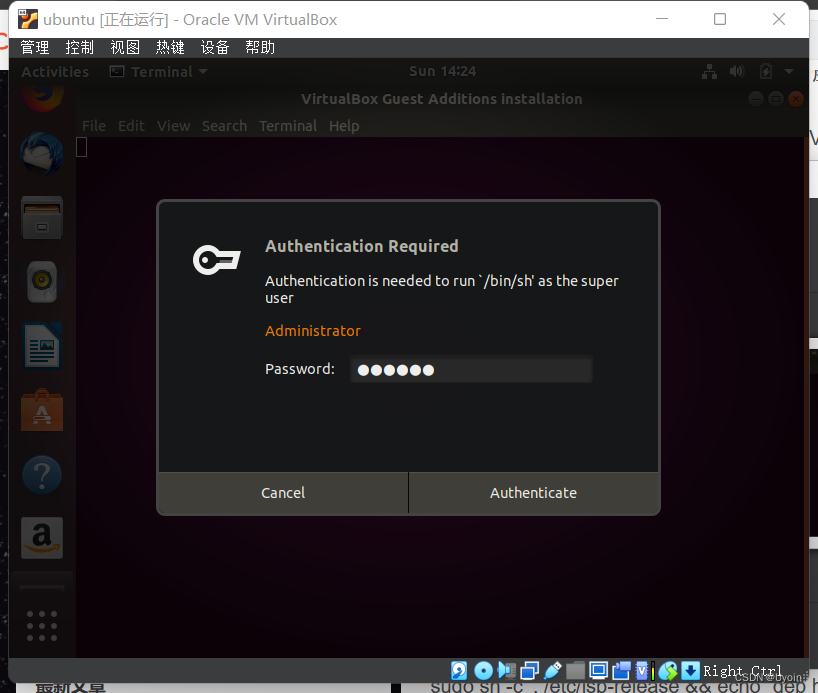Click the volume icon in the top bar
Image resolution: width=818 pixels, height=693 pixels.
(737, 71)
